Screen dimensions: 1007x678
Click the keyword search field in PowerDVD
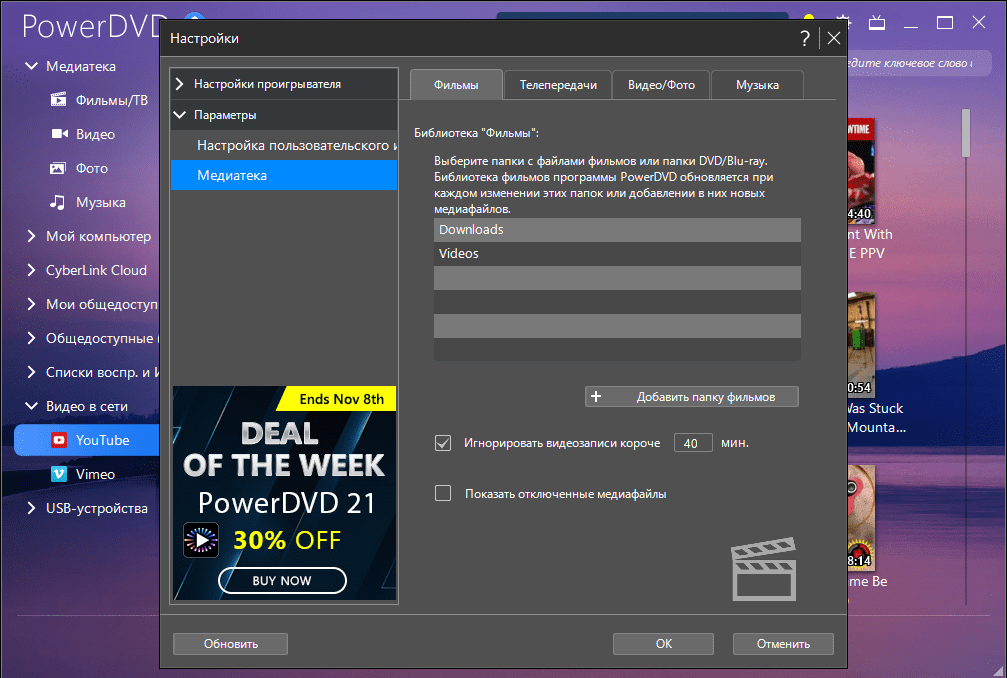(x=918, y=63)
